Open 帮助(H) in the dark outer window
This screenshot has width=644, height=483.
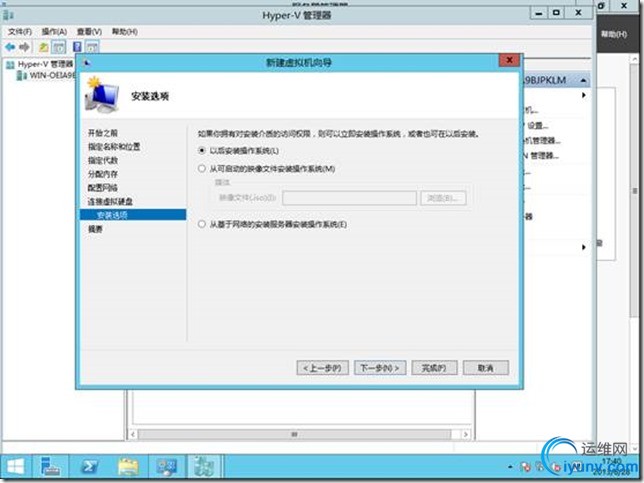click(614, 34)
